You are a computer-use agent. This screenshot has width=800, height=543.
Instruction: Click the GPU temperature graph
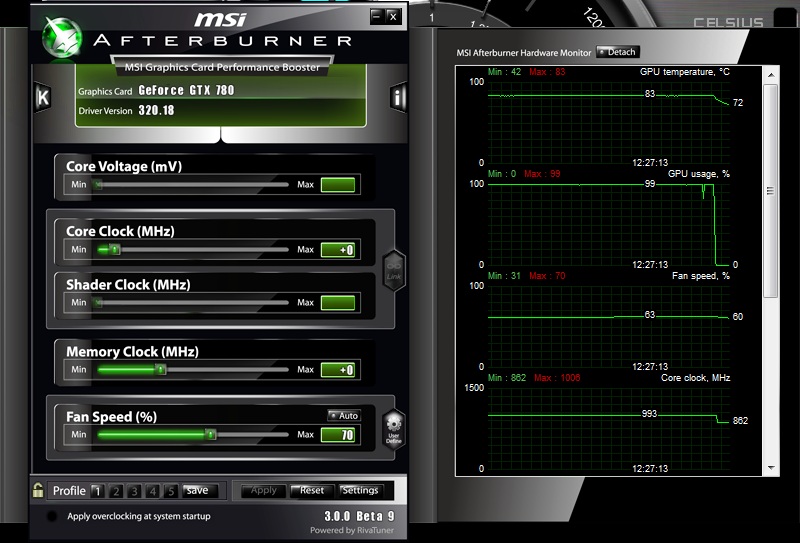609,122
